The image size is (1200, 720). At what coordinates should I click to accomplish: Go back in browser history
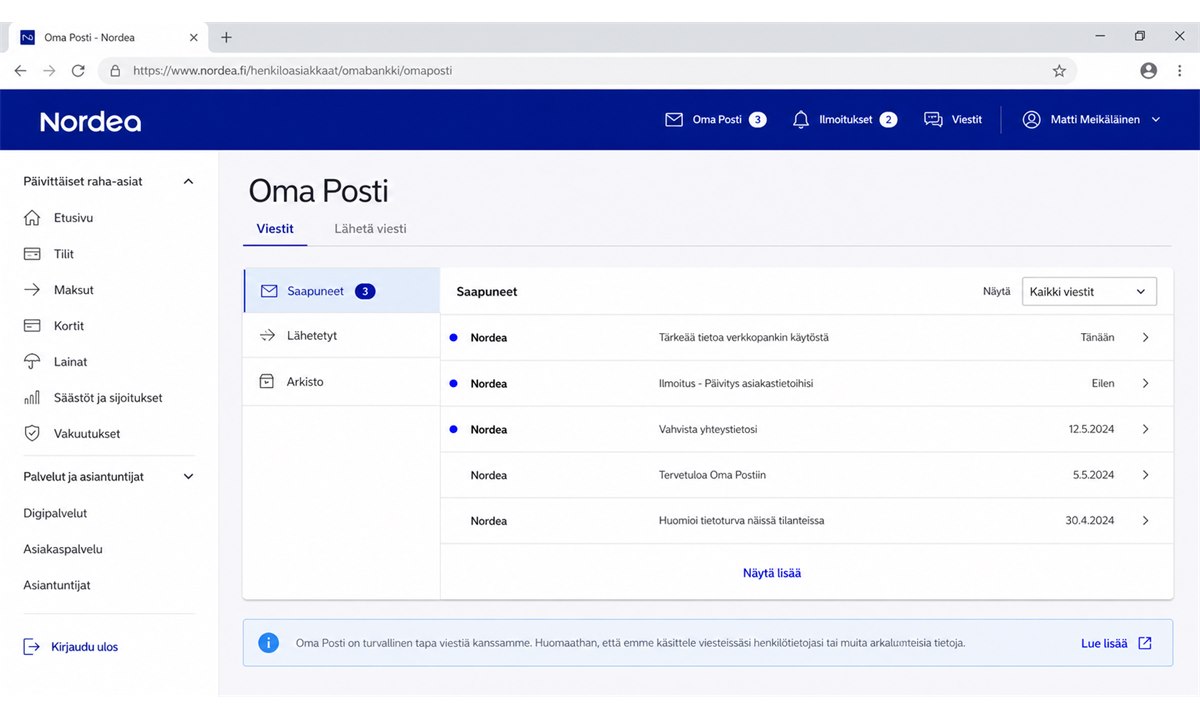(20, 71)
